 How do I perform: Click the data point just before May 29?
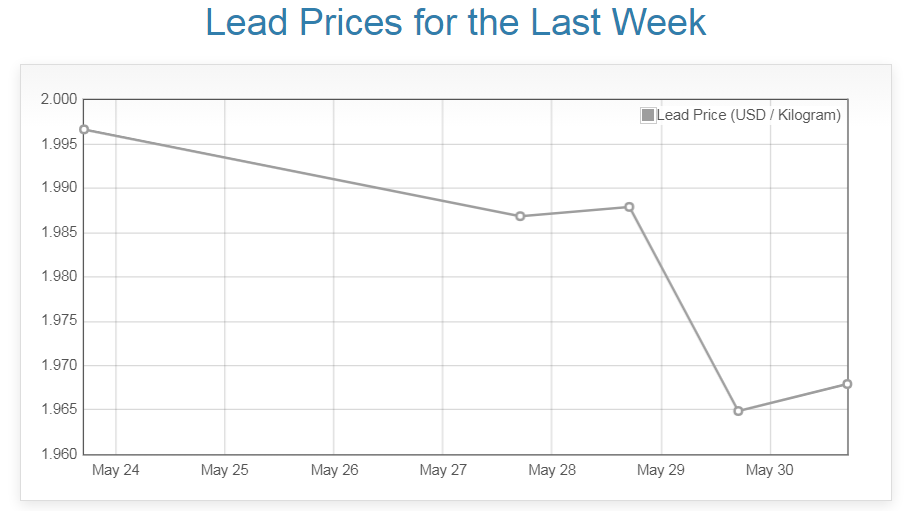tap(629, 207)
